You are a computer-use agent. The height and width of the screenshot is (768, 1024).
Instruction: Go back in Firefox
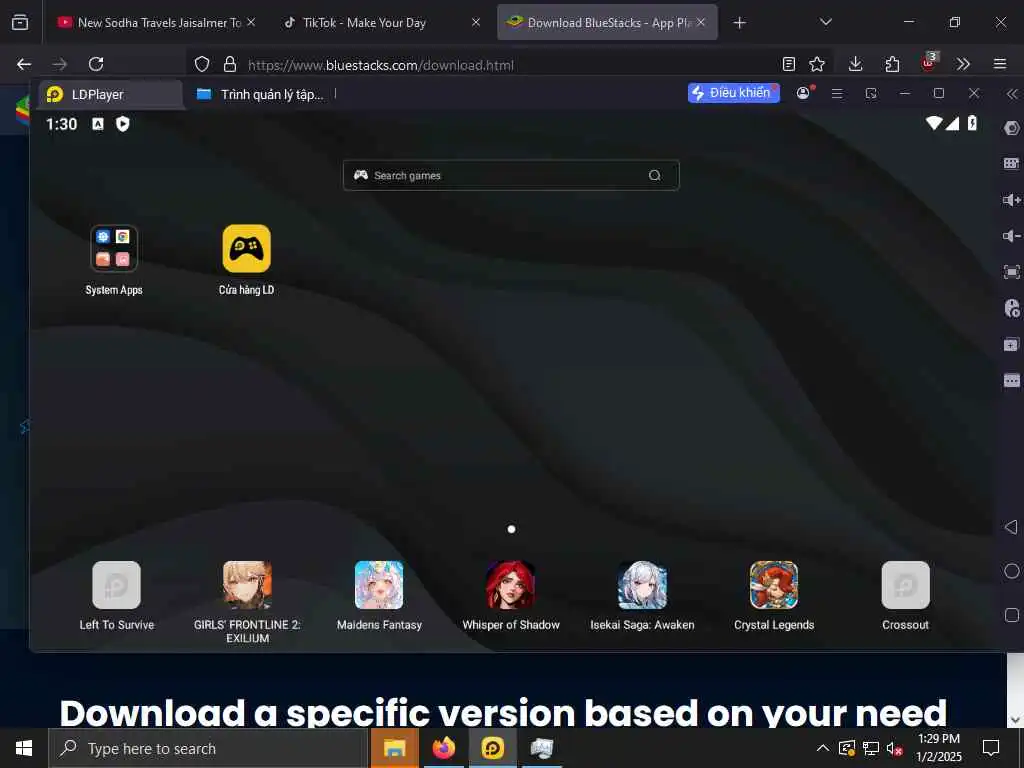[24, 64]
